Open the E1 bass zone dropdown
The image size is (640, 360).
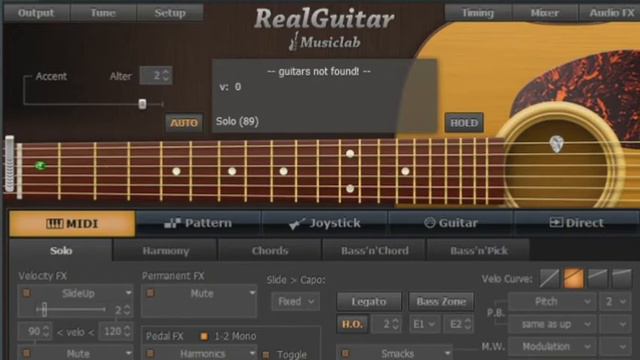(x=424, y=324)
